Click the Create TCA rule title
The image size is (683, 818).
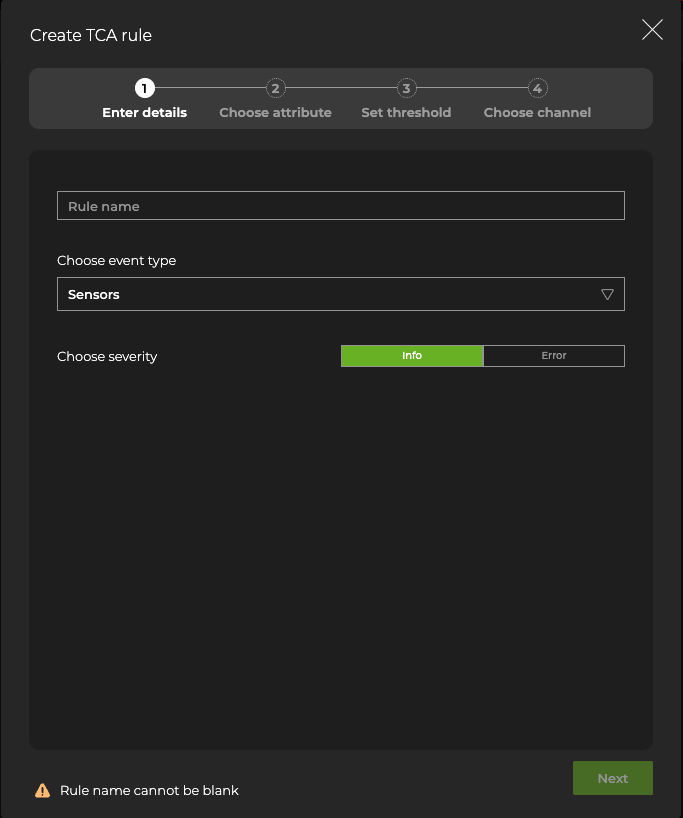(91, 36)
